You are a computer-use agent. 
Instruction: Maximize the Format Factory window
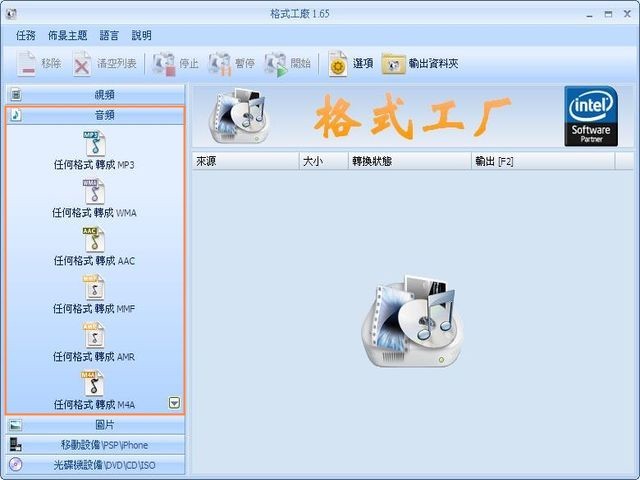coord(608,14)
